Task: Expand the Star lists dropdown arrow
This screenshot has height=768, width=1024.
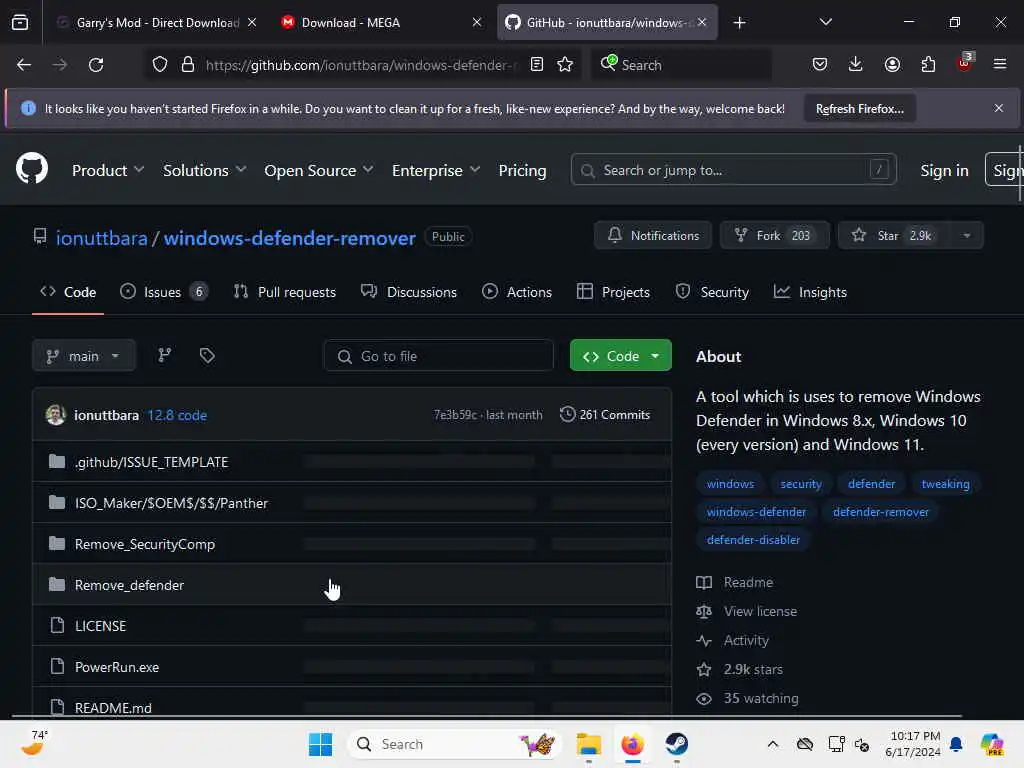Action: point(967,235)
